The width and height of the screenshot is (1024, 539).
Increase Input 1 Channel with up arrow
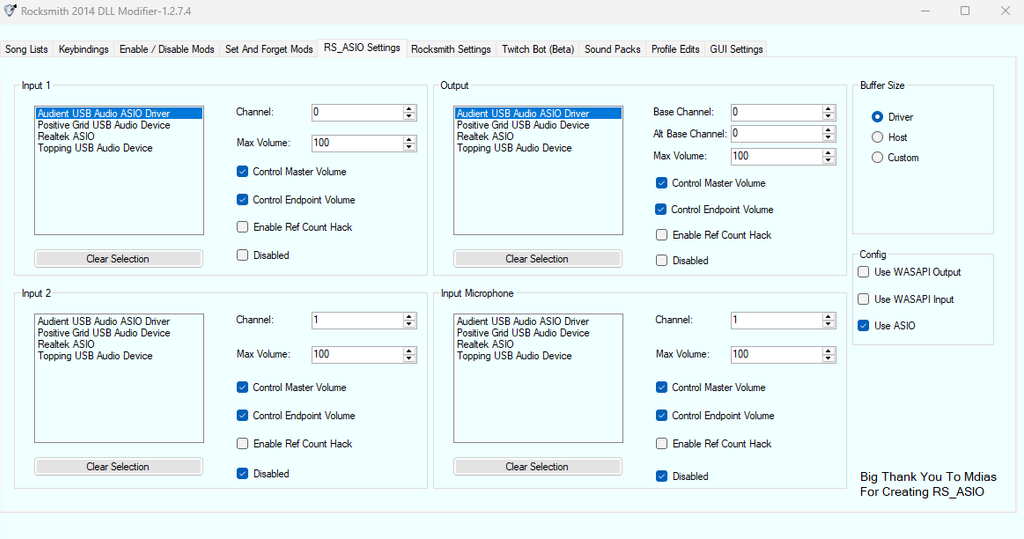click(409, 108)
